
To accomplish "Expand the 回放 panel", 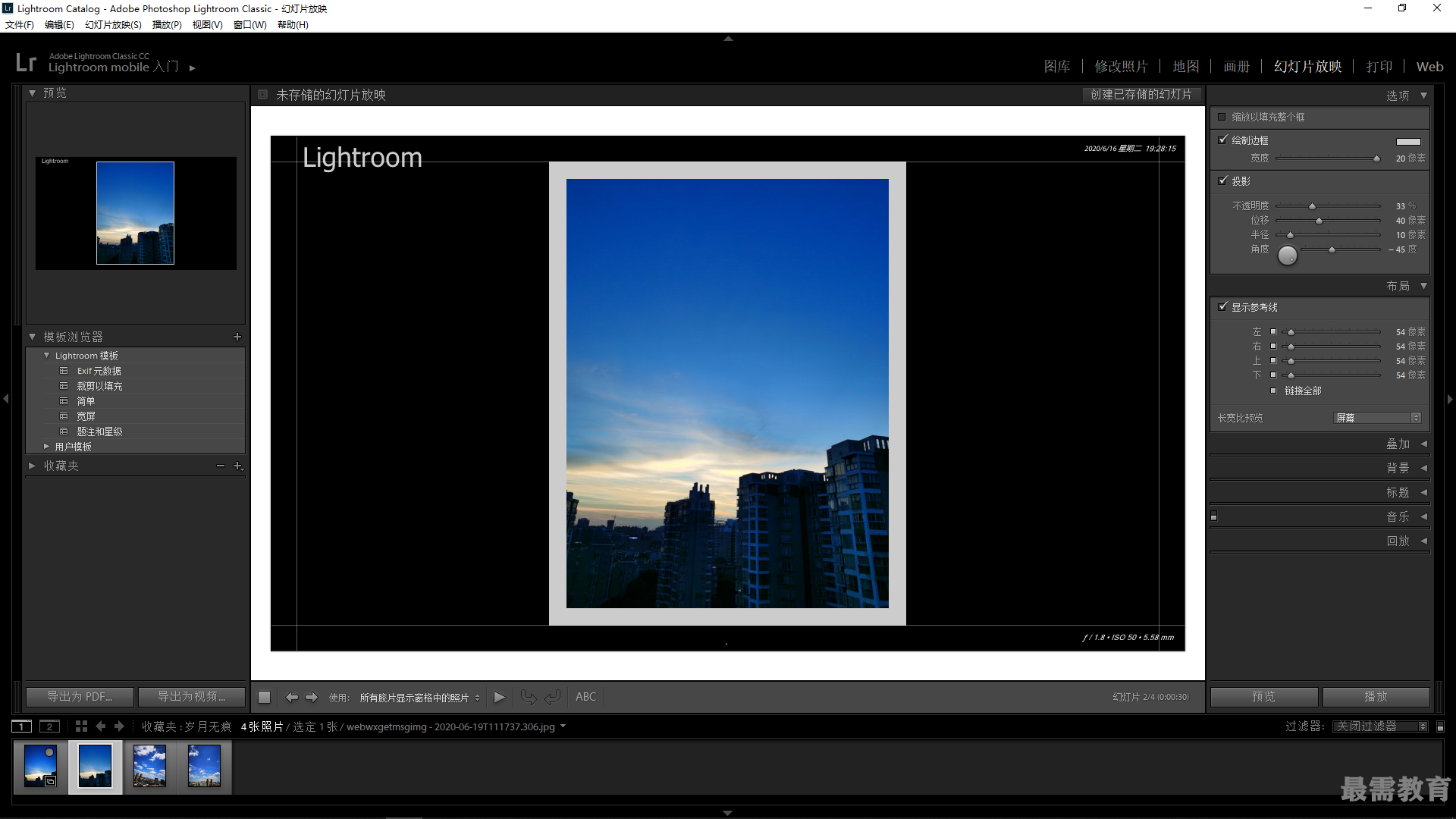I will coord(1423,541).
